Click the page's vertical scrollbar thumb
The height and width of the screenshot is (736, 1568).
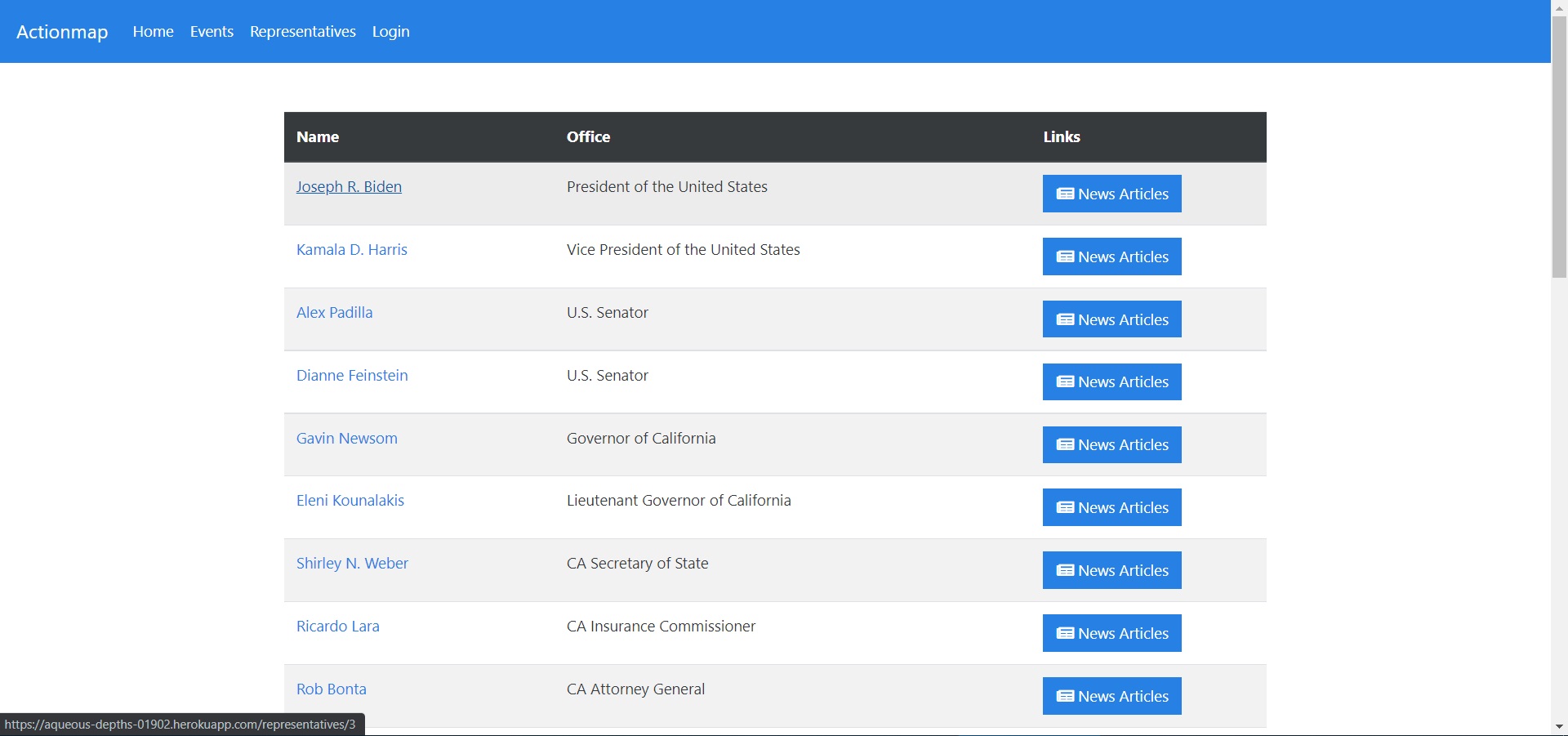click(1559, 147)
